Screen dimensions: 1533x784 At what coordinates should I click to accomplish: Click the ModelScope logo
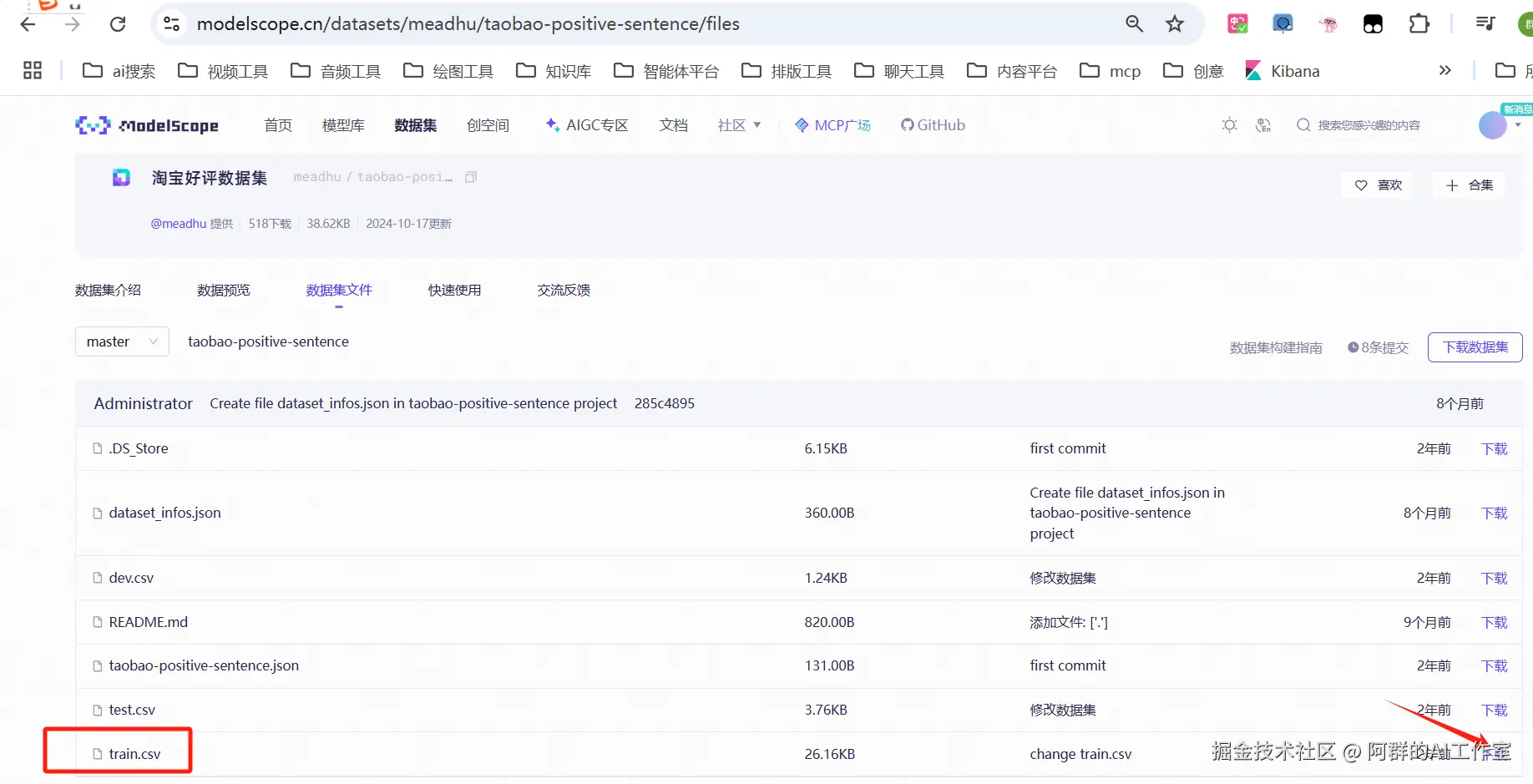click(x=147, y=125)
